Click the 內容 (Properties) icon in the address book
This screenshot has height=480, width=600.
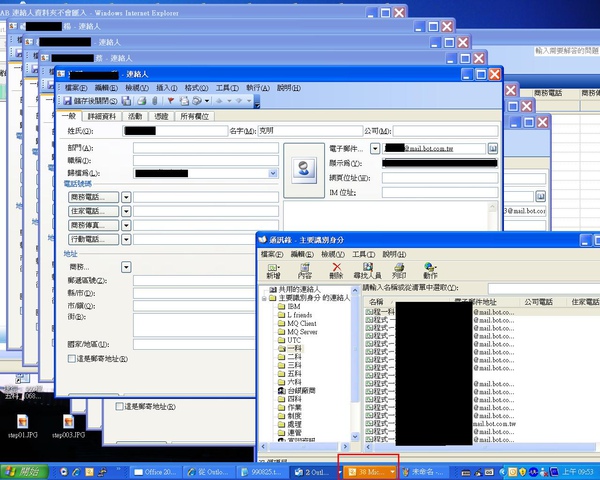(x=305, y=271)
